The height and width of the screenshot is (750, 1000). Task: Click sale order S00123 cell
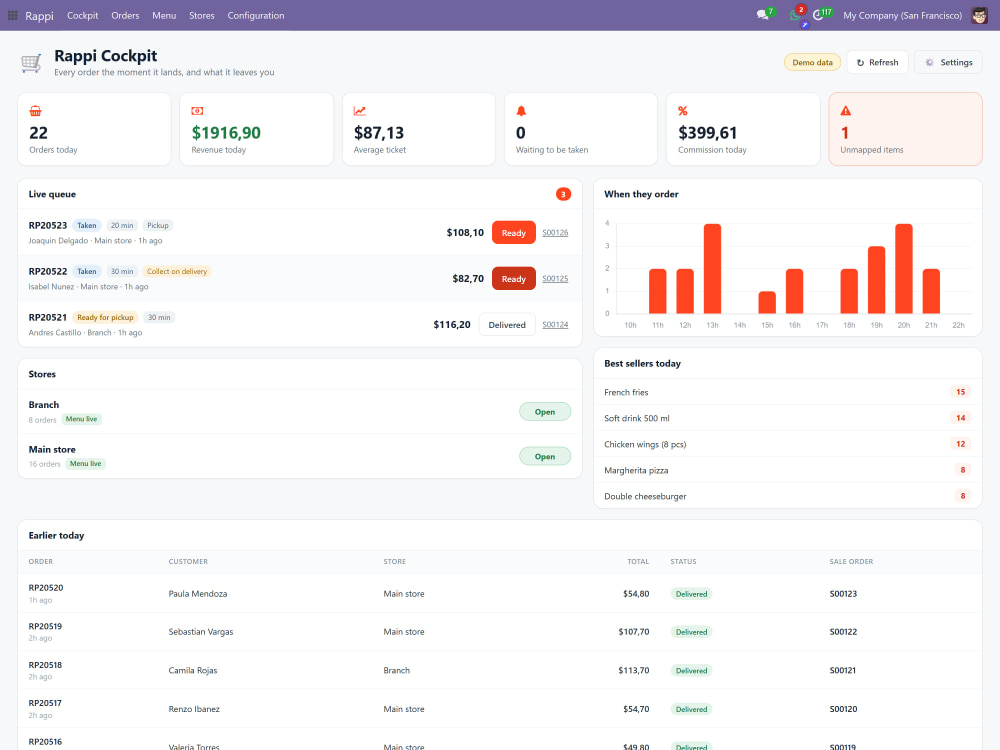(x=843, y=594)
